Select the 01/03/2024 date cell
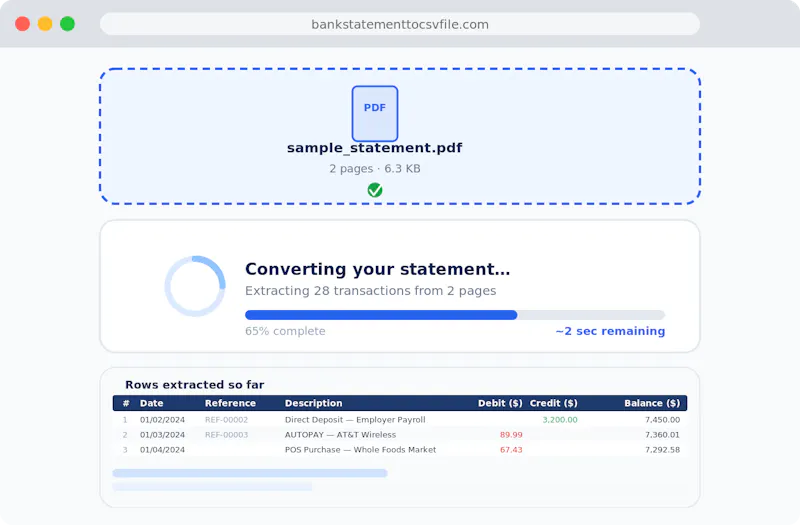Viewport: 800px width, 525px height. (162, 435)
